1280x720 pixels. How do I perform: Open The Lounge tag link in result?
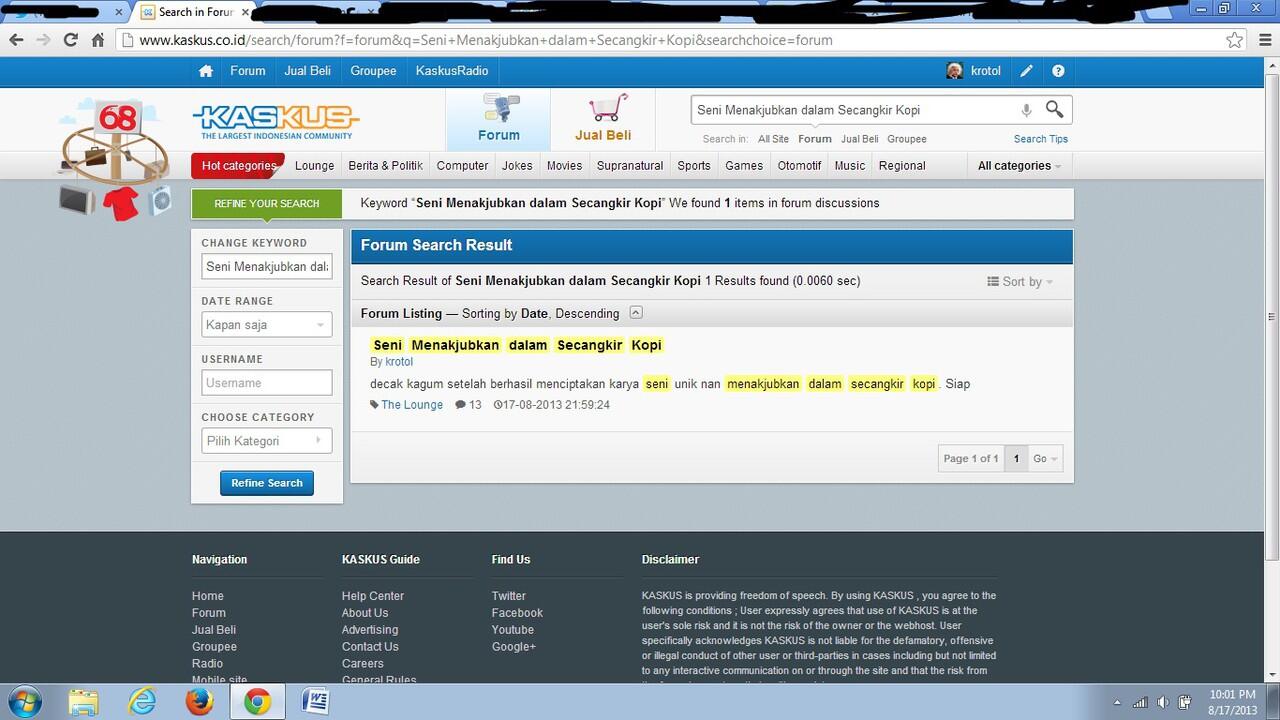(x=412, y=405)
